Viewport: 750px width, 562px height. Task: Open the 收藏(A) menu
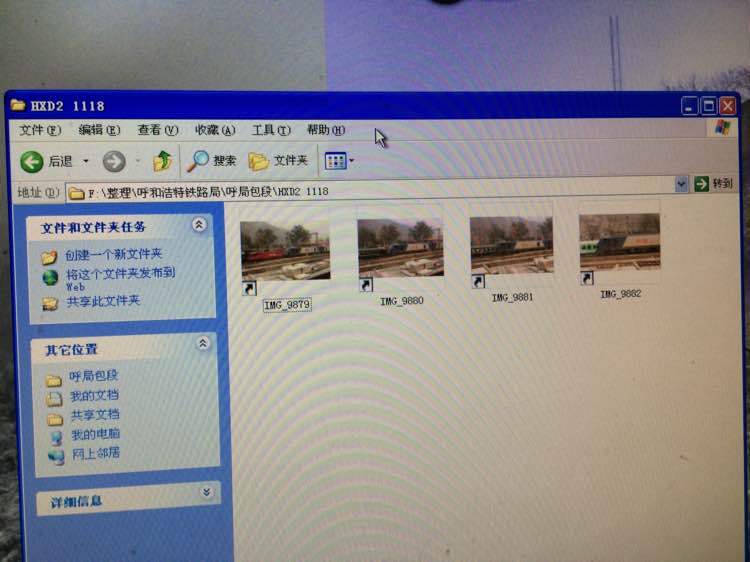(x=215, y=130)
